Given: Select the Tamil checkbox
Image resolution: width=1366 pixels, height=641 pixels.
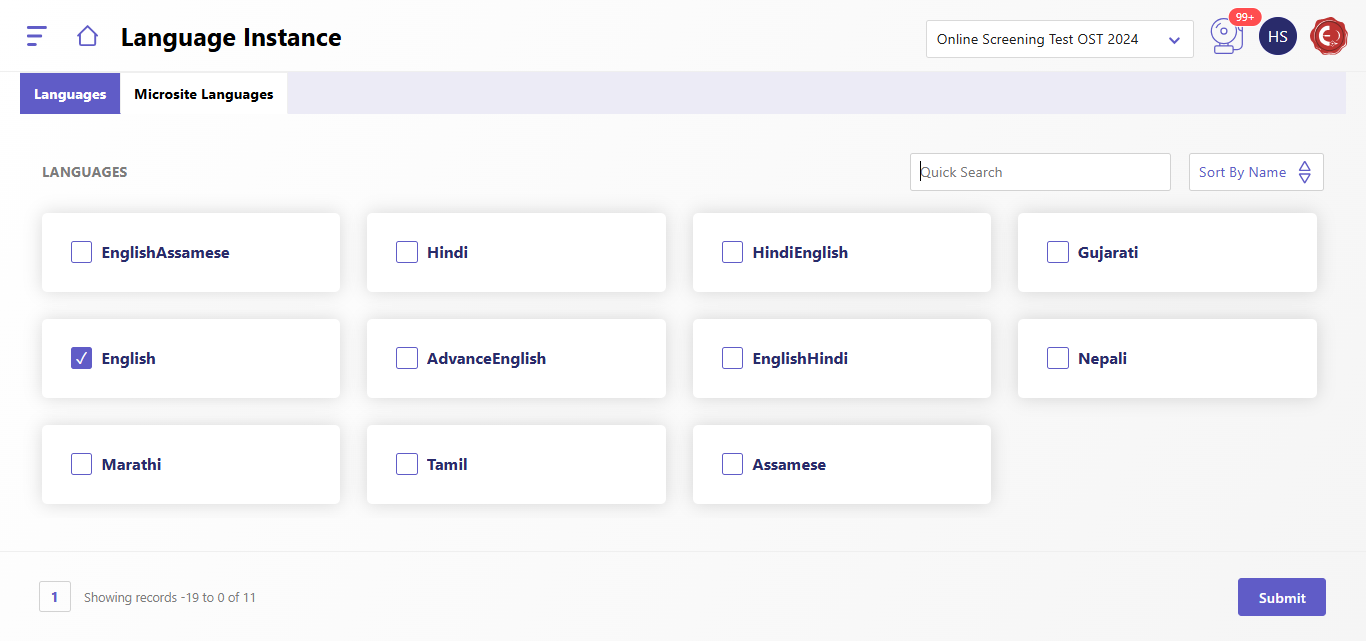Looking at the screenshot, I should coord(407,464).
